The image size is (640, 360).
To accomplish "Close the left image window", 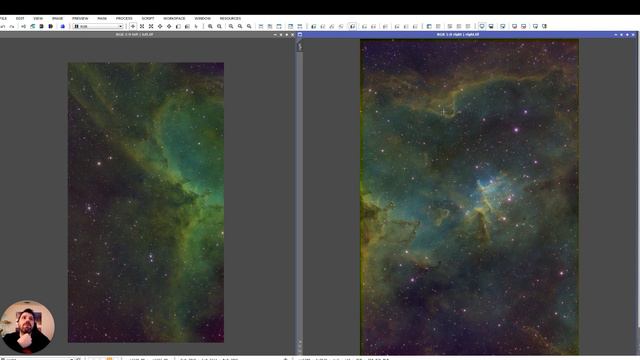I will click(292, 35).
